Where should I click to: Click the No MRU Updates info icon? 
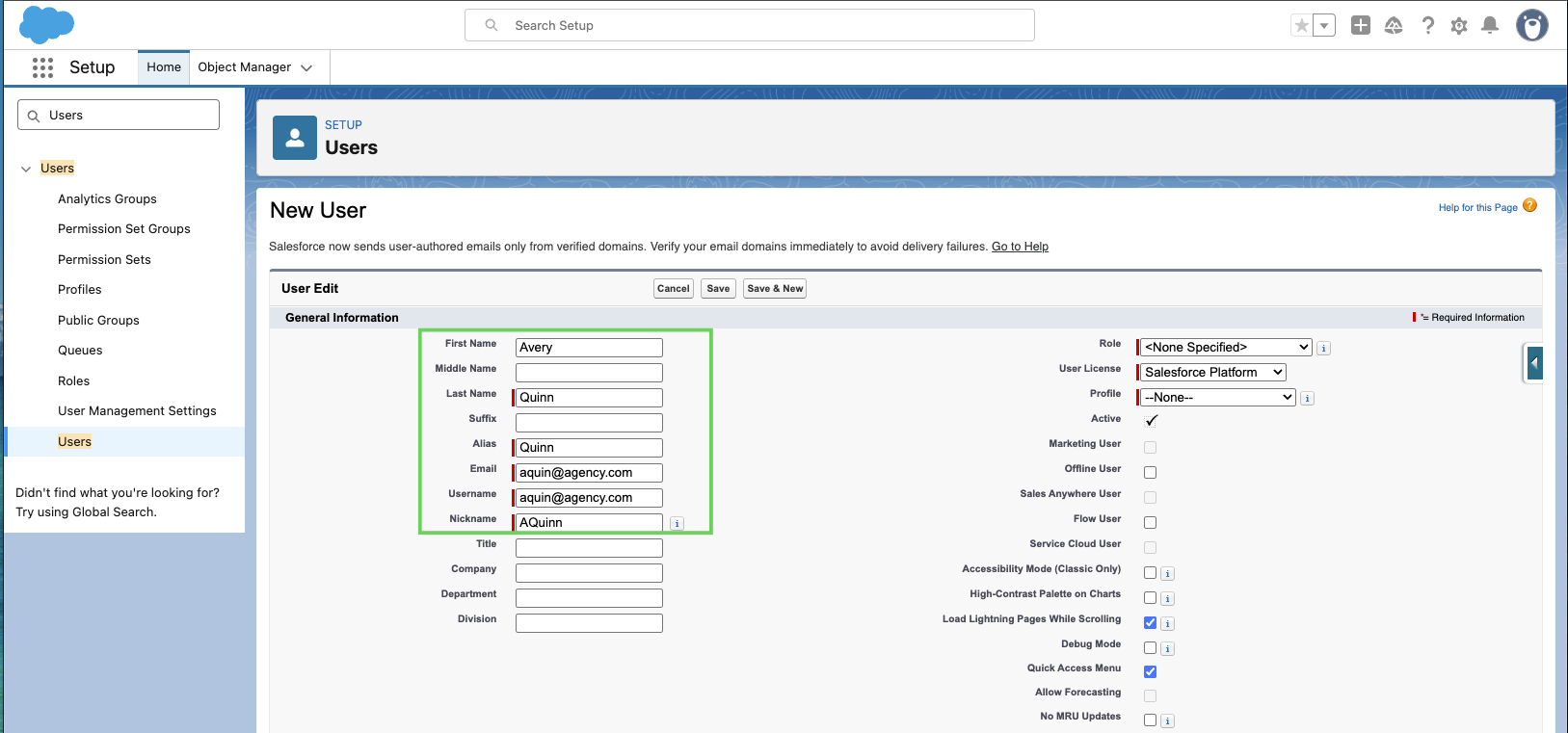[x=1167, y=720]
